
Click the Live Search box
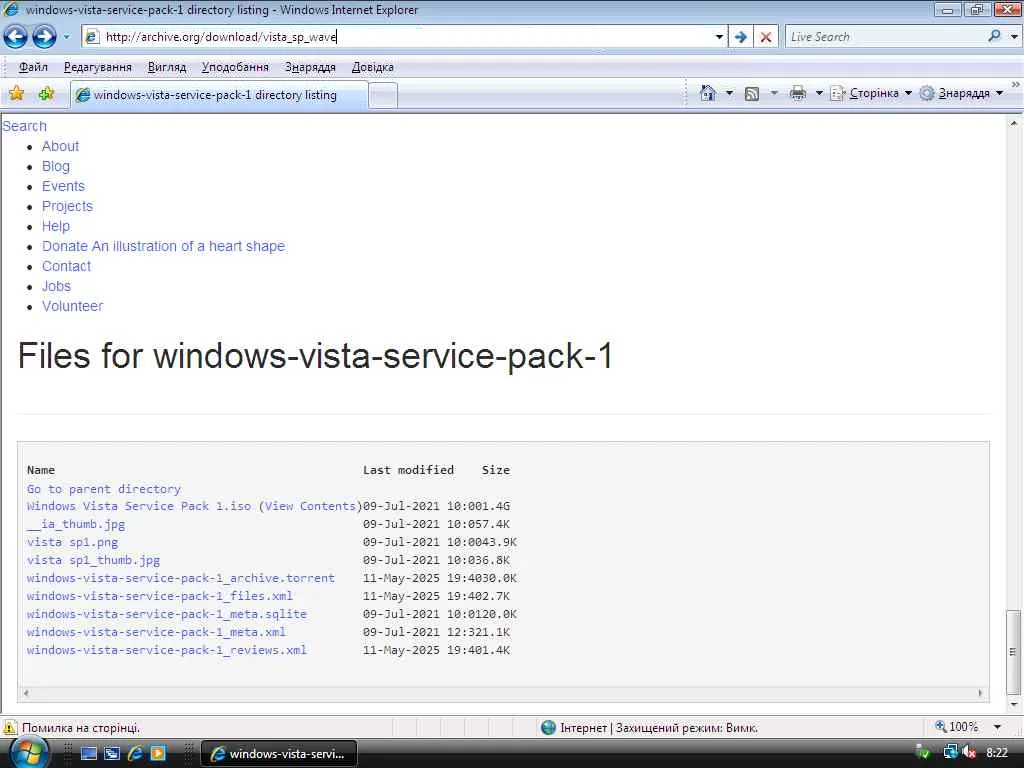click(885, 37)
